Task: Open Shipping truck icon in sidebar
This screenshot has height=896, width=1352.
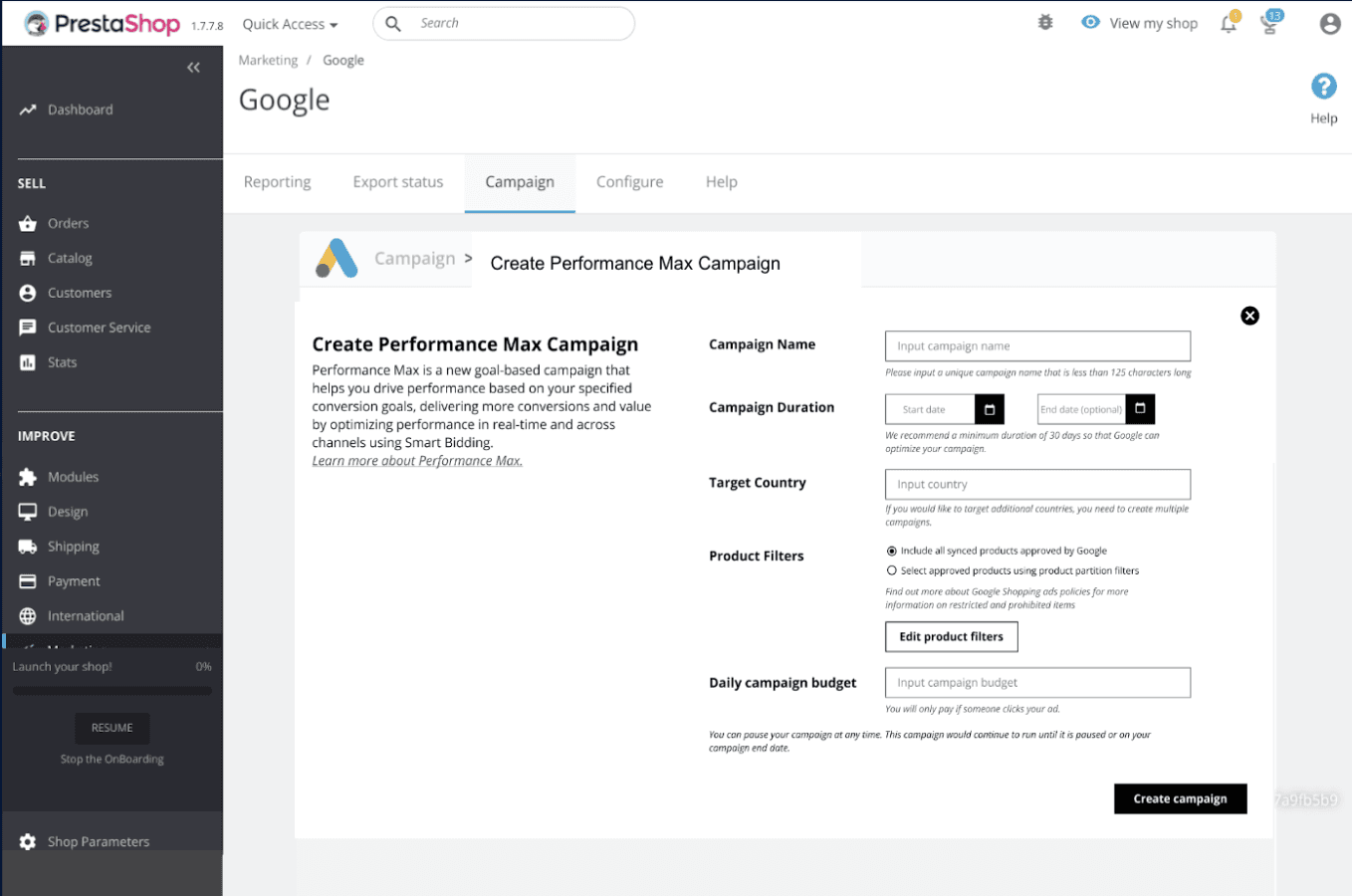Action: (28, 547)
